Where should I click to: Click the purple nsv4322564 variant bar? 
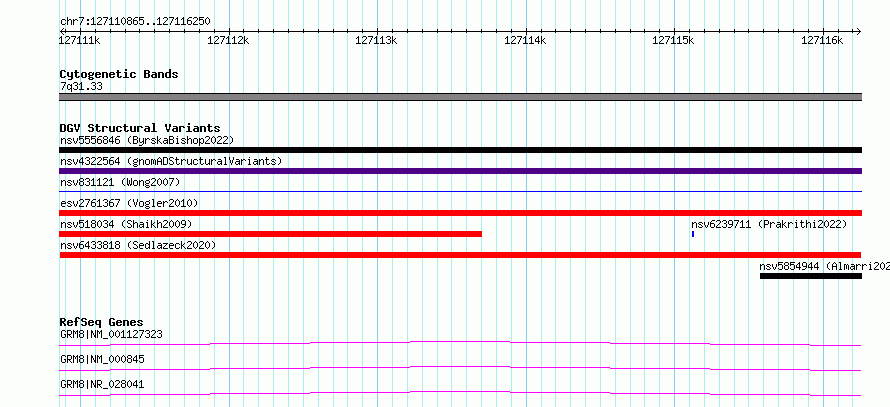point(460,171)
